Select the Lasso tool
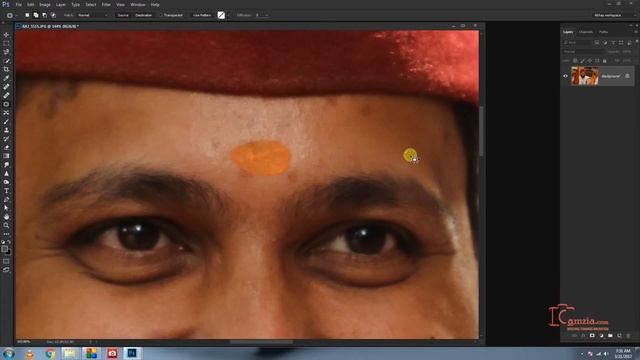 tap(6, 52)
